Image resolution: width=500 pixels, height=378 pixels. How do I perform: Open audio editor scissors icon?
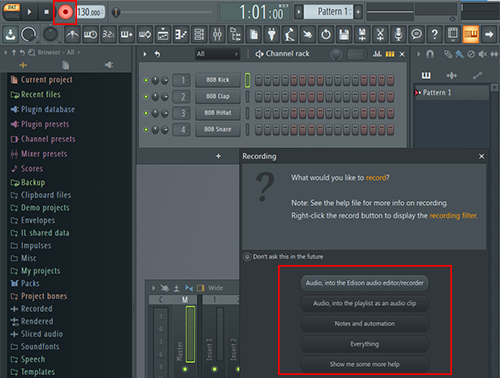pos(380,34)
